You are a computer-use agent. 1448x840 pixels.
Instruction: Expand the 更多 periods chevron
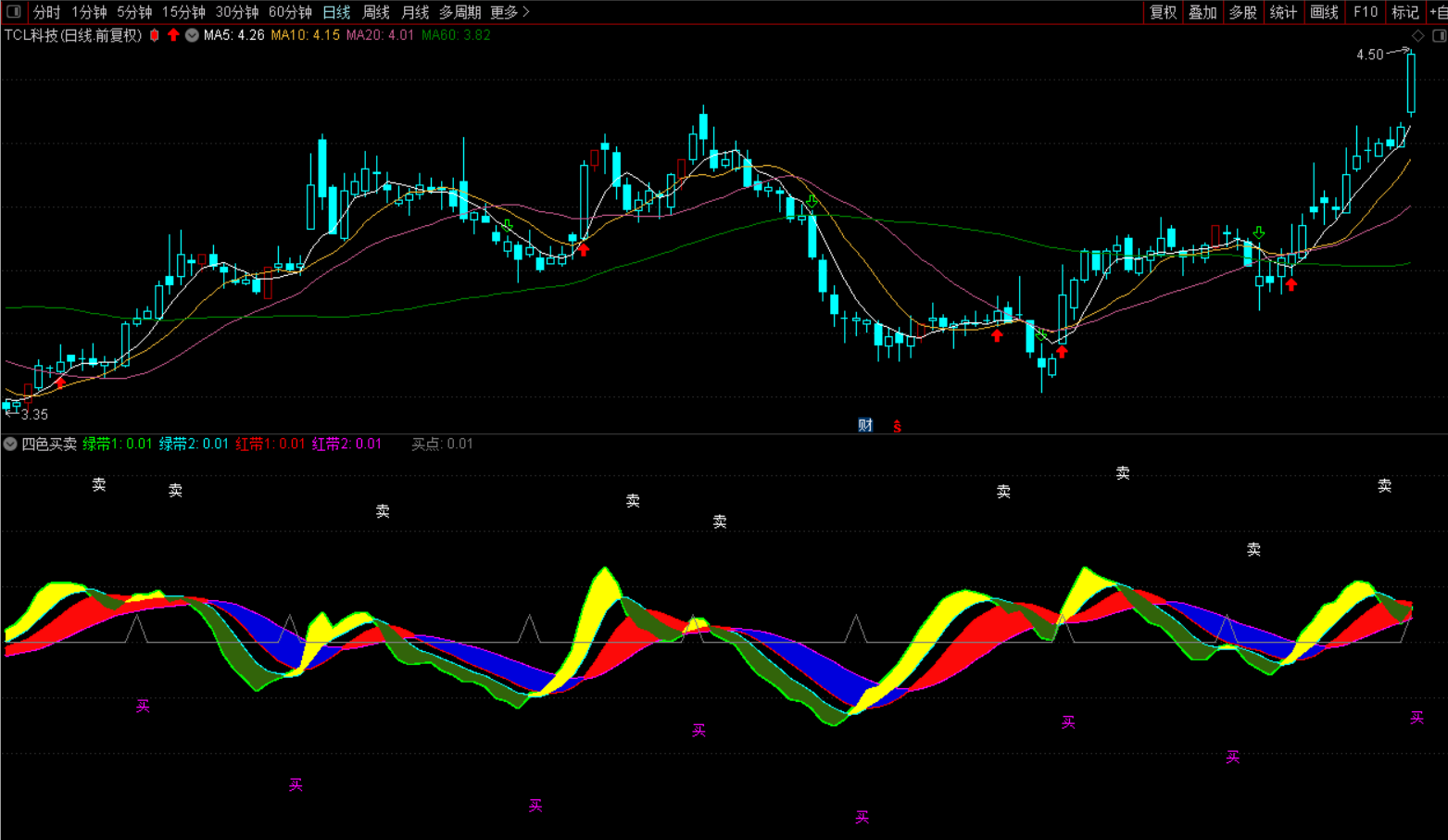[x=526, y=12]
